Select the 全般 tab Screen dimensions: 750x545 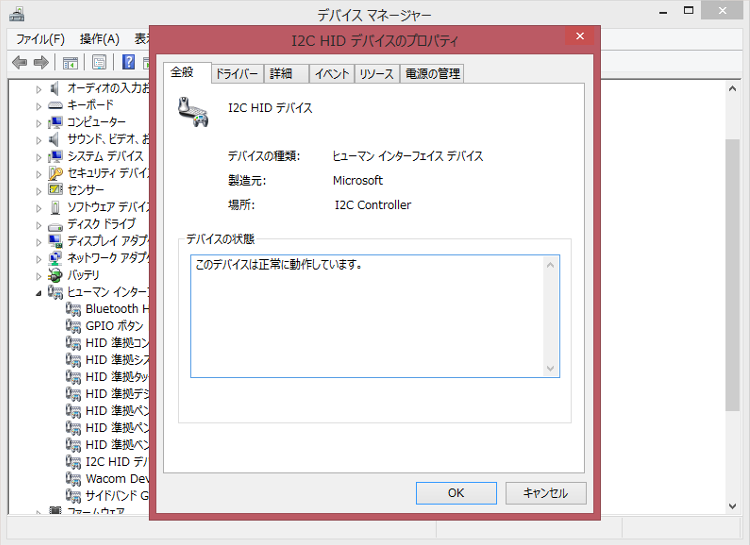tap(187, 72)
